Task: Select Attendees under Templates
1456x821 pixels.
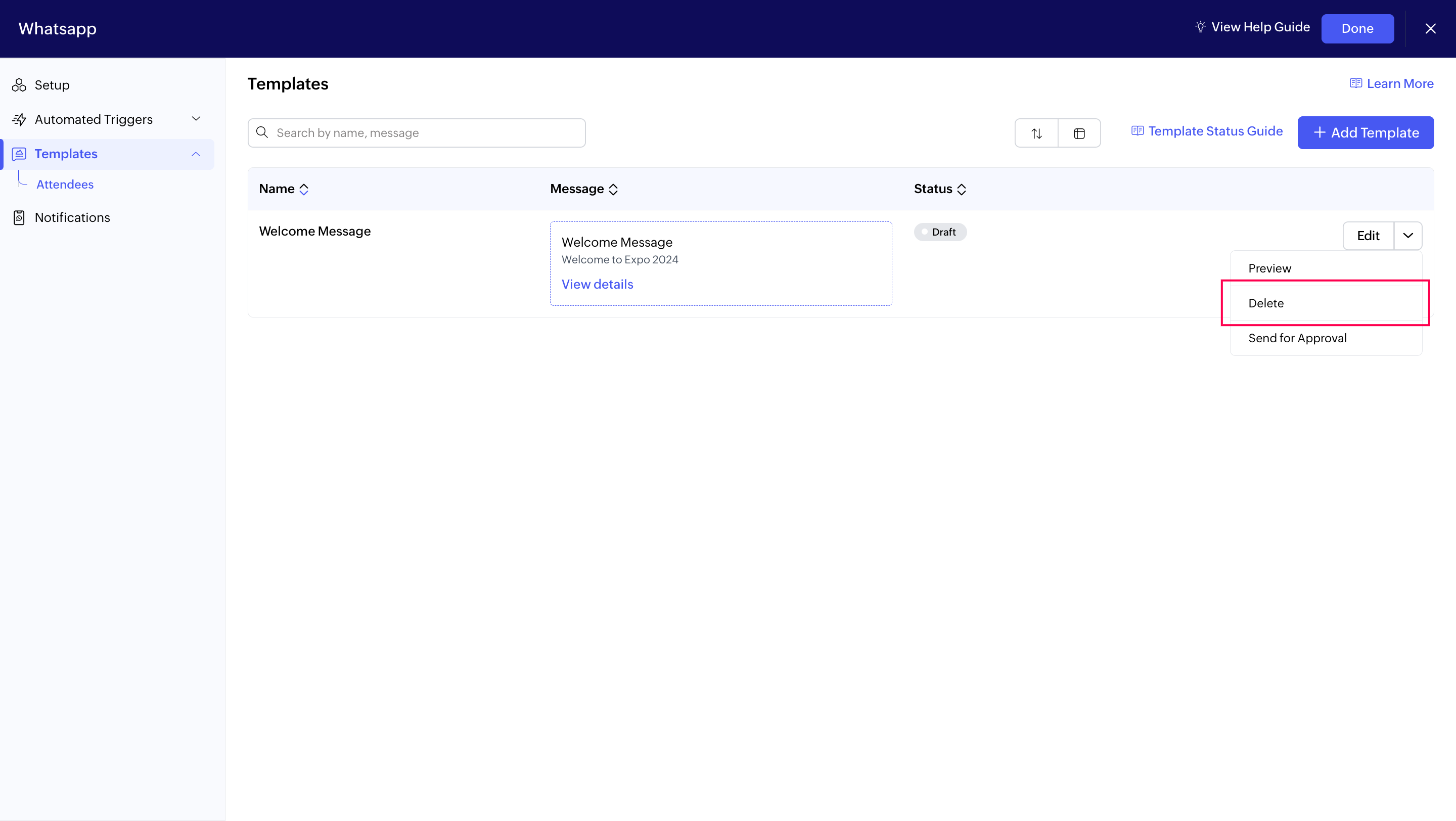Action: [x=65, y=185]
